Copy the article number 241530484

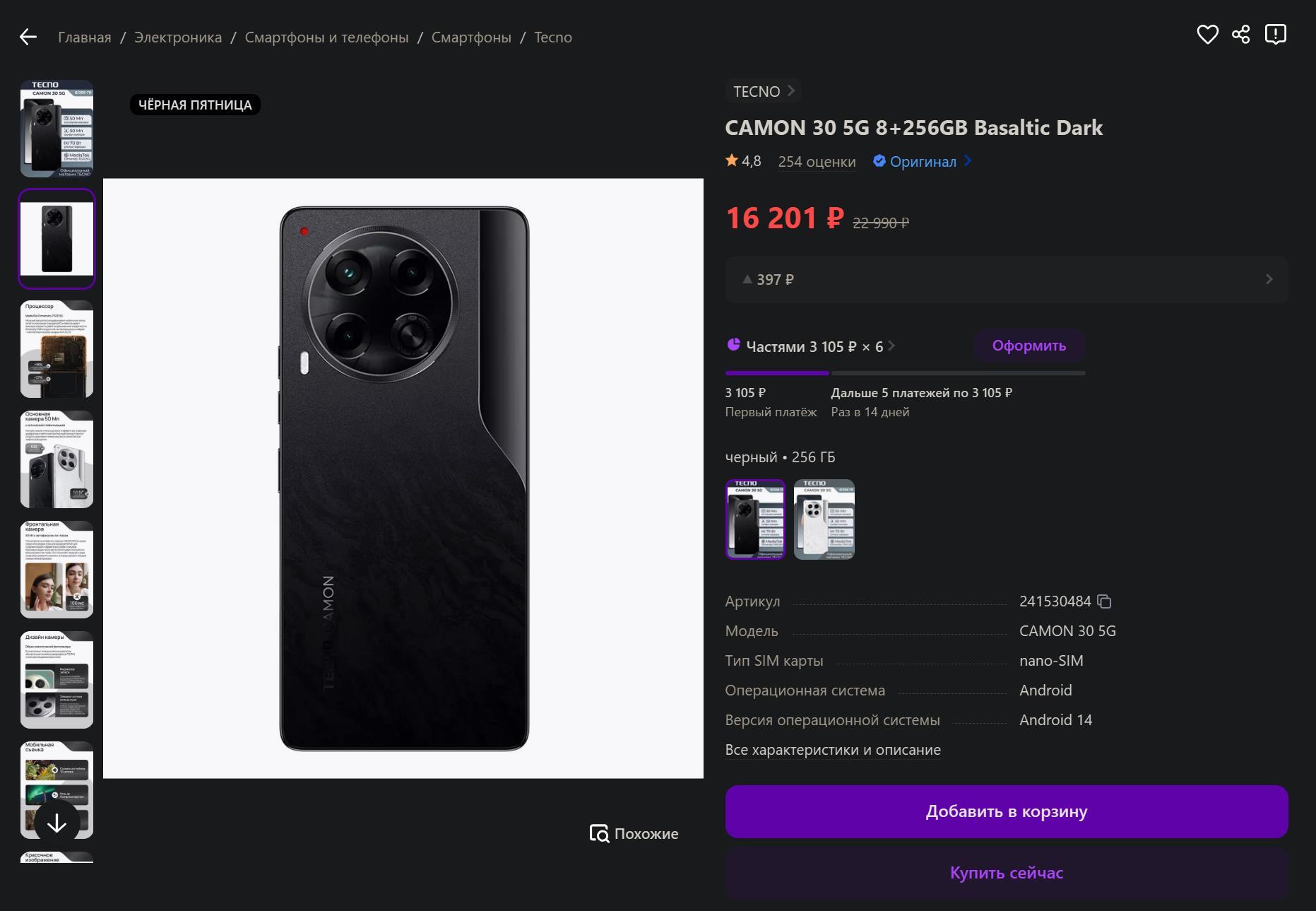coord(1105,601)
